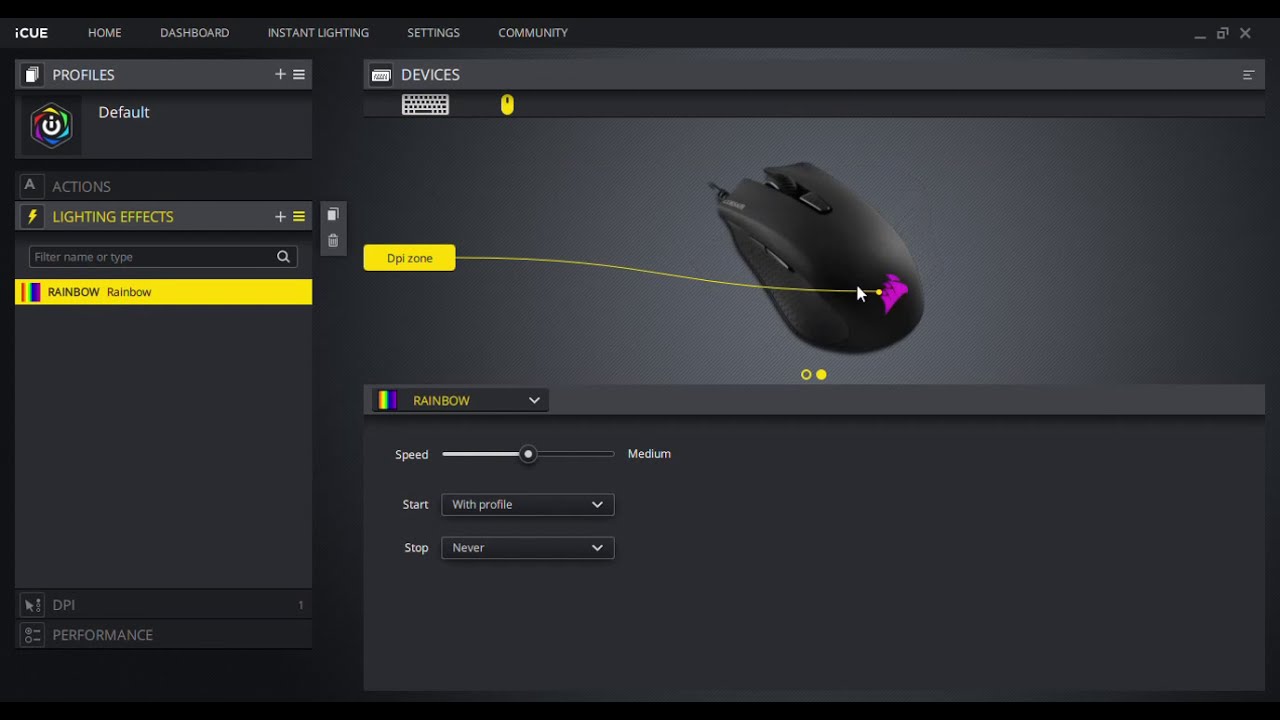
Task: Expand the Performance section
Action: tap(163, 635)
